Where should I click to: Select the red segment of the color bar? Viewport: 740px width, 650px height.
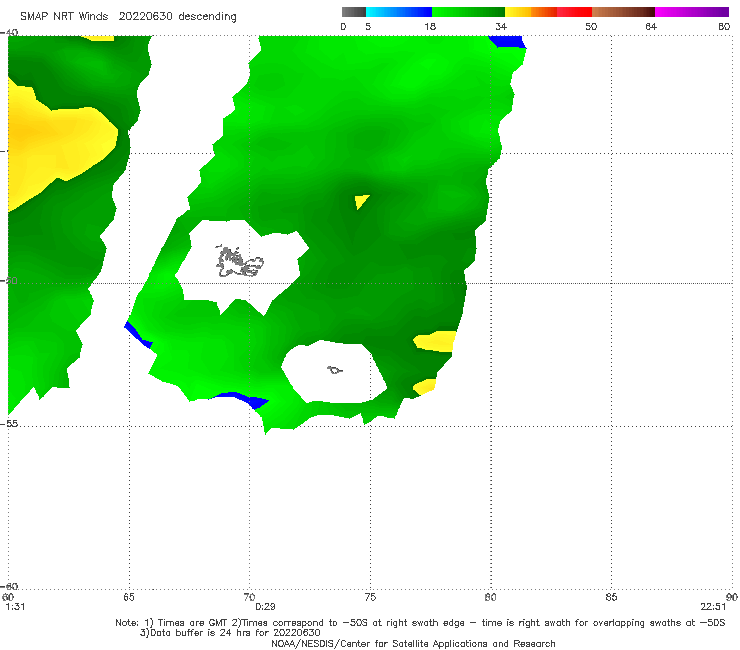tap(574, 12)
